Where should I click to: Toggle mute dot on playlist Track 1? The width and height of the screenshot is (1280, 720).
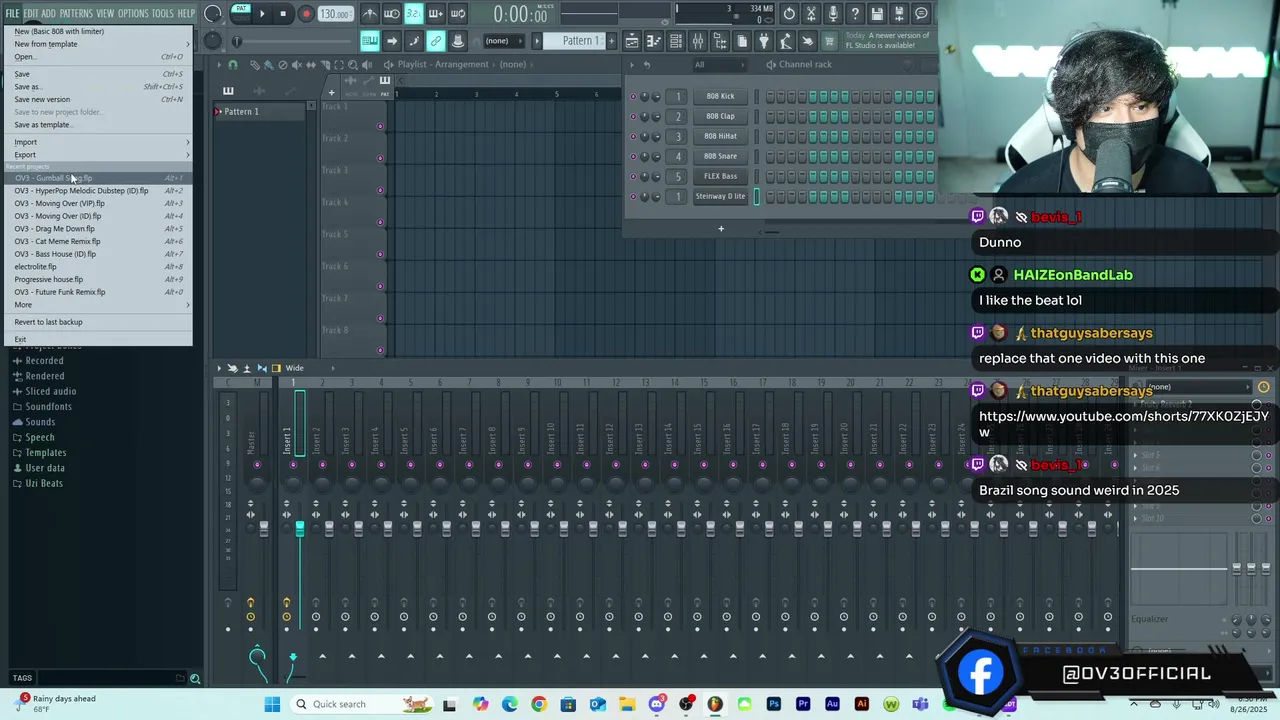380,126
